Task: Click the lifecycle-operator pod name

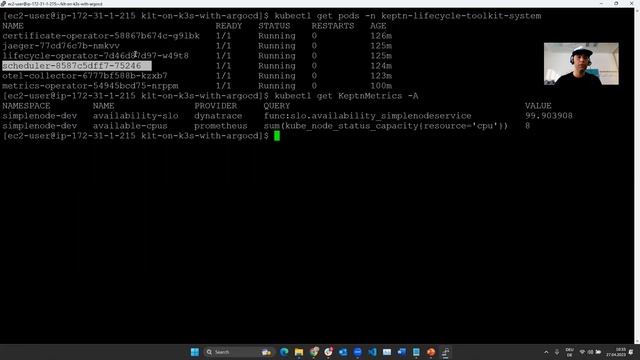Action: coord(96,56)
